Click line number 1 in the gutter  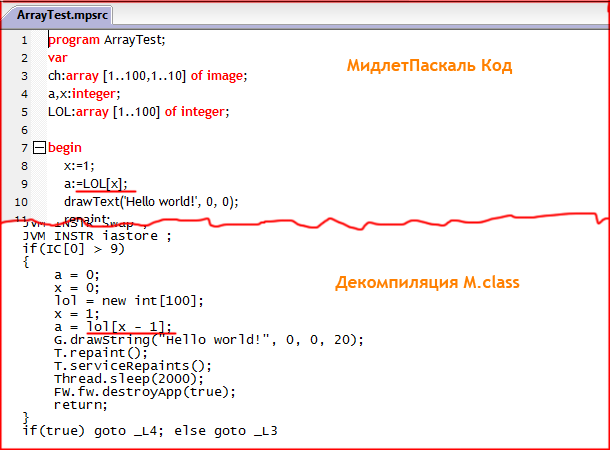pyautogui.click(x=24, y=40)
